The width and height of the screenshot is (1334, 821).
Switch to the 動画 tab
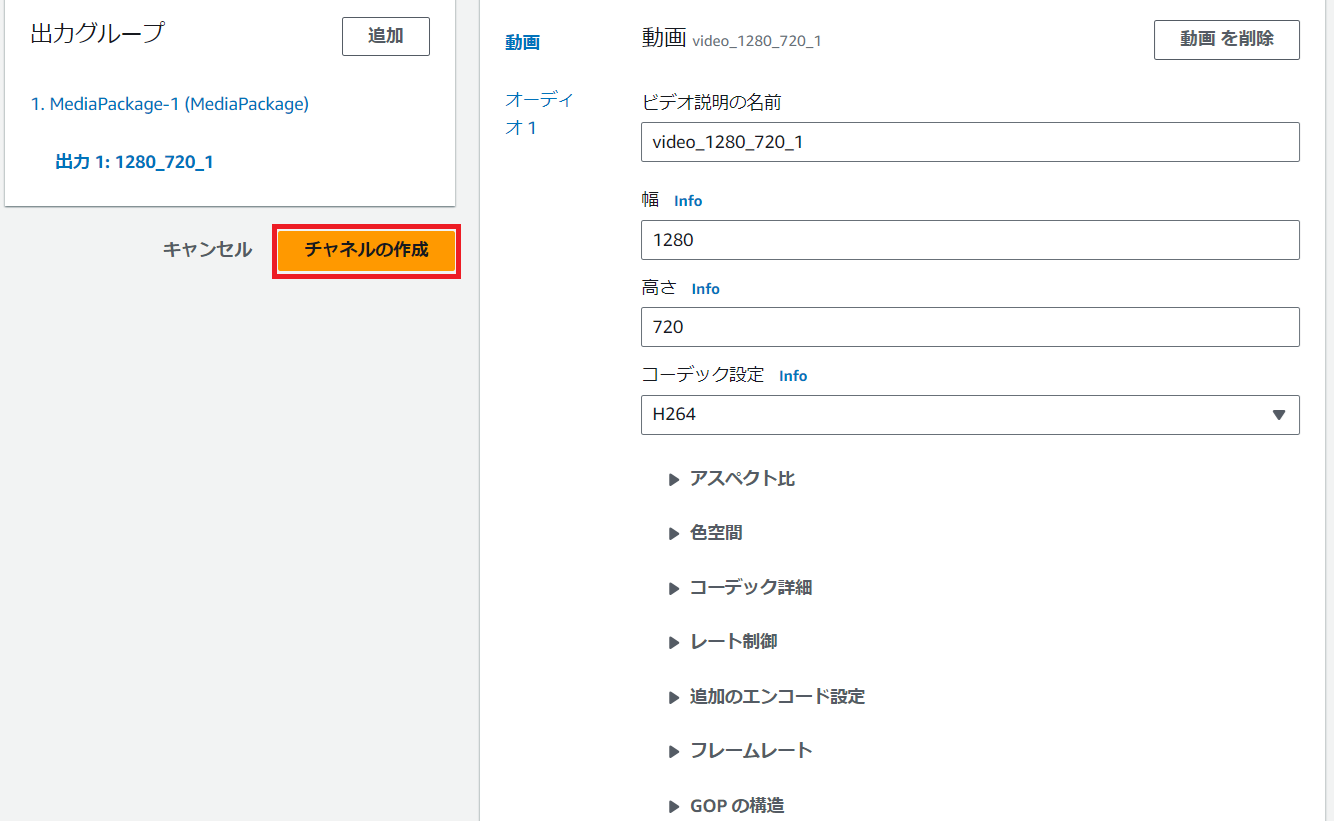[x=522, y=43]
